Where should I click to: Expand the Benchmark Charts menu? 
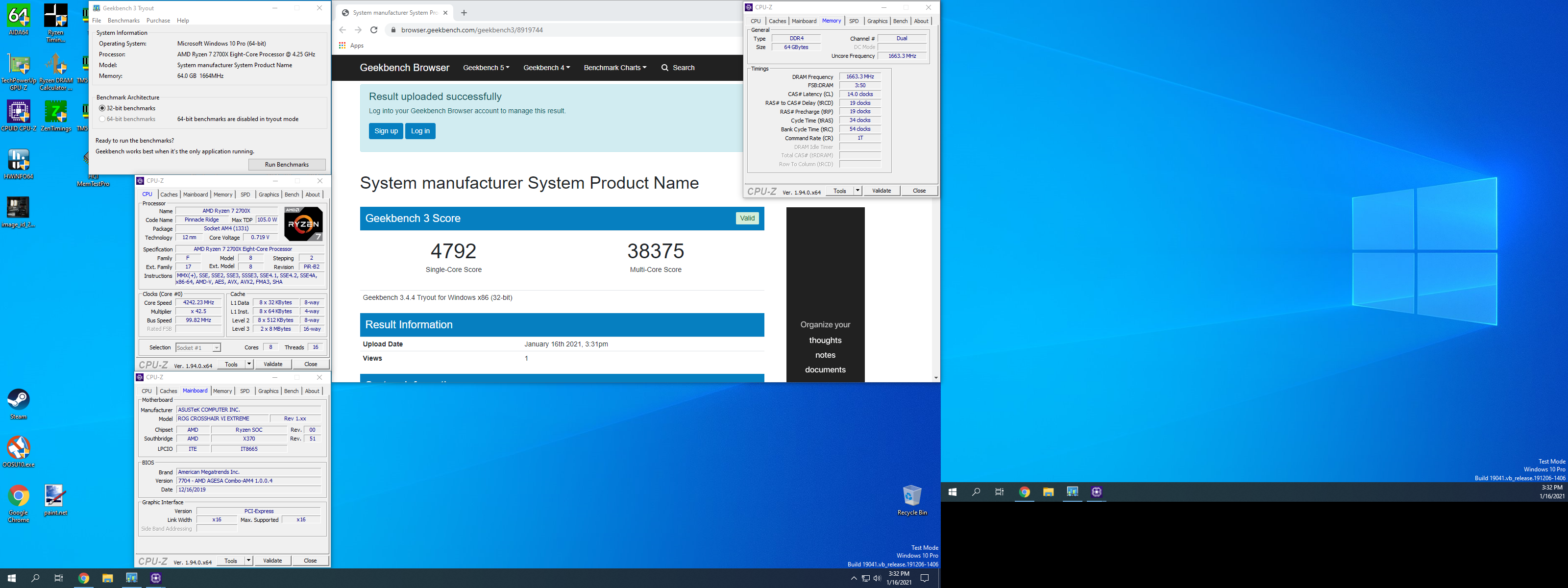point(615,68)
